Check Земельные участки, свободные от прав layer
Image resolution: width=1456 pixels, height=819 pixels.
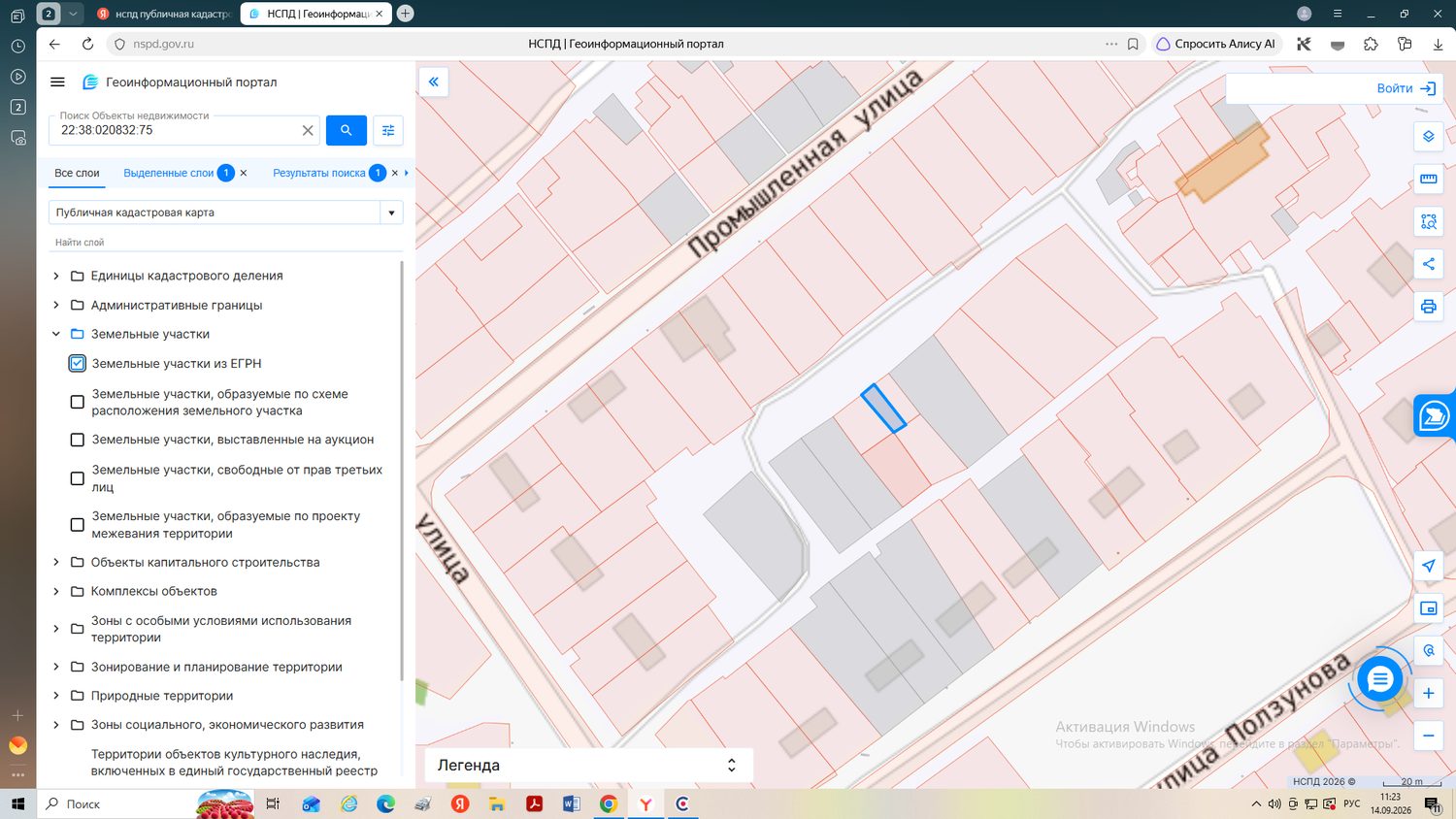(78, 478)
